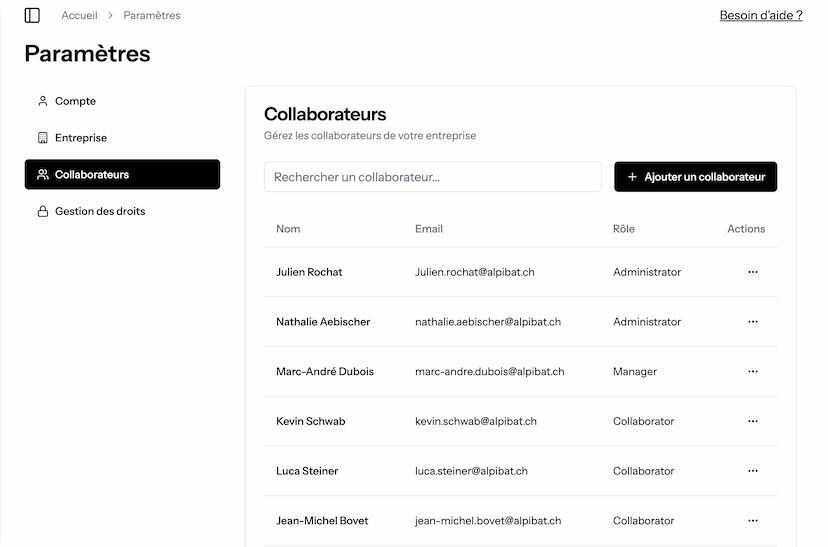
Task: Open actions menu for Jean-Michel Bovet
Action: 752,521
